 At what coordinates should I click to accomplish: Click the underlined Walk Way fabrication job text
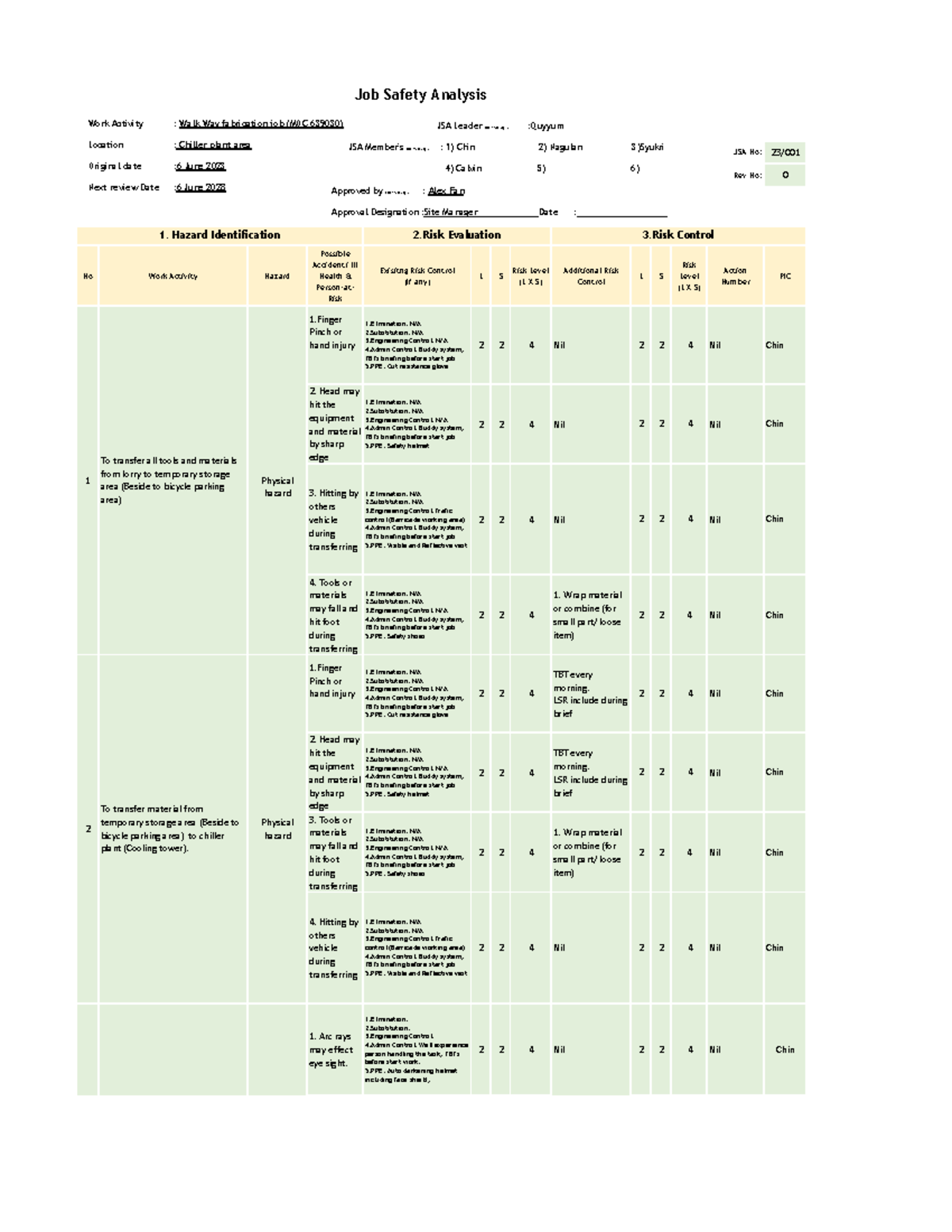261,124
